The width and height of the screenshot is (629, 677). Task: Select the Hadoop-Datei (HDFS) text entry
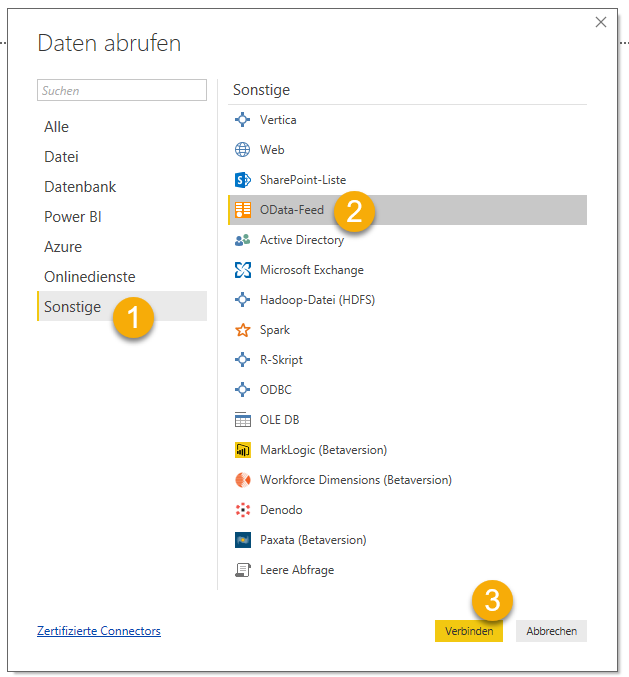pyautogui.click(x=317, y=300)
